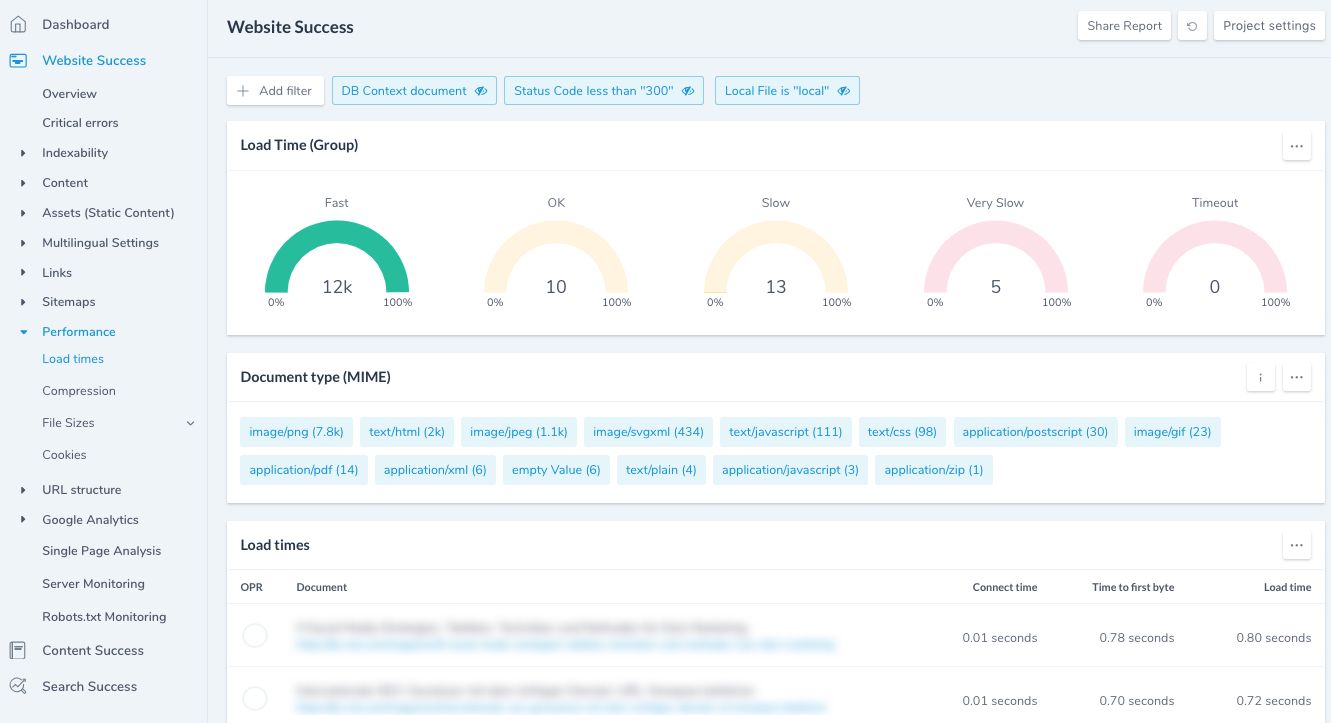The height and width of the screenshot is (723, 1331).
Task: Filter by text/javascript (111) tag
Action: coord(785,432)
